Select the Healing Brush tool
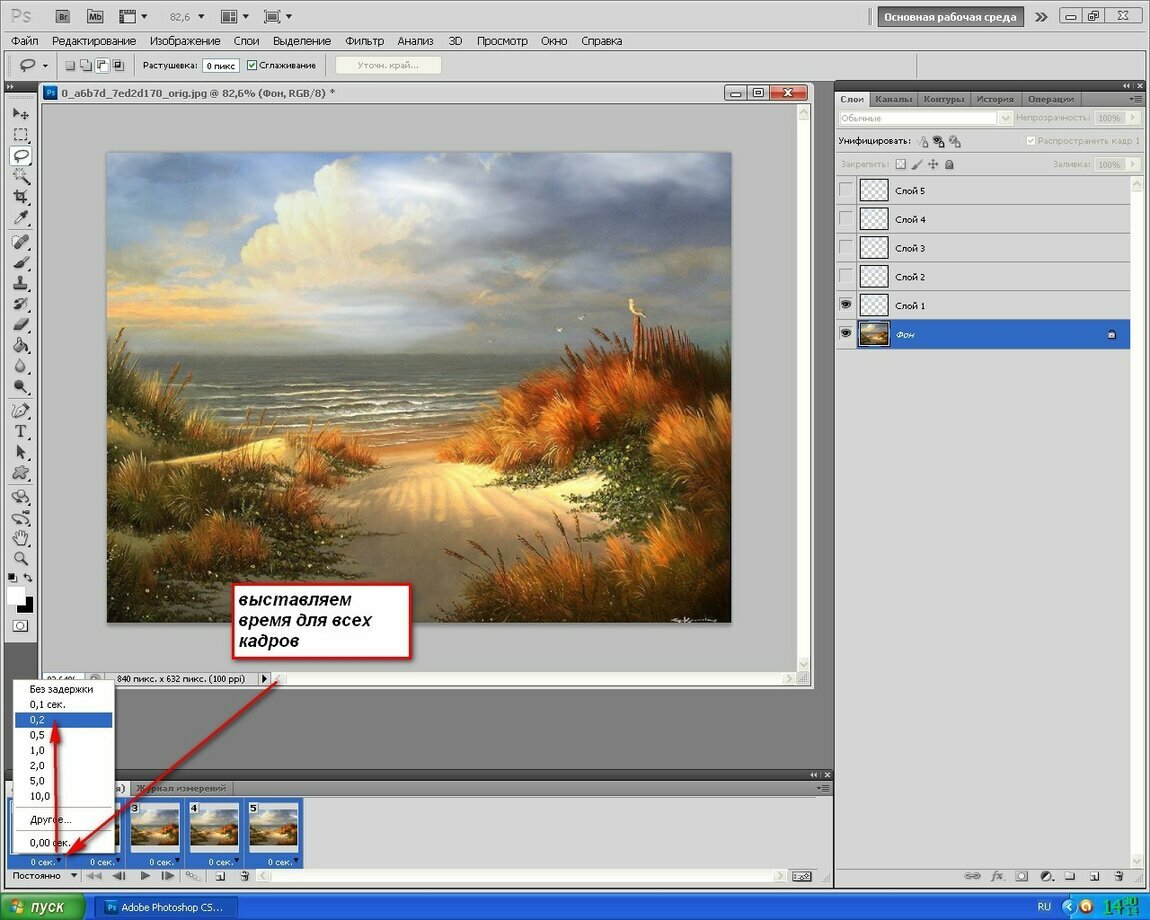The height and width of the screenshot is (920, 1150). [21, 241]
